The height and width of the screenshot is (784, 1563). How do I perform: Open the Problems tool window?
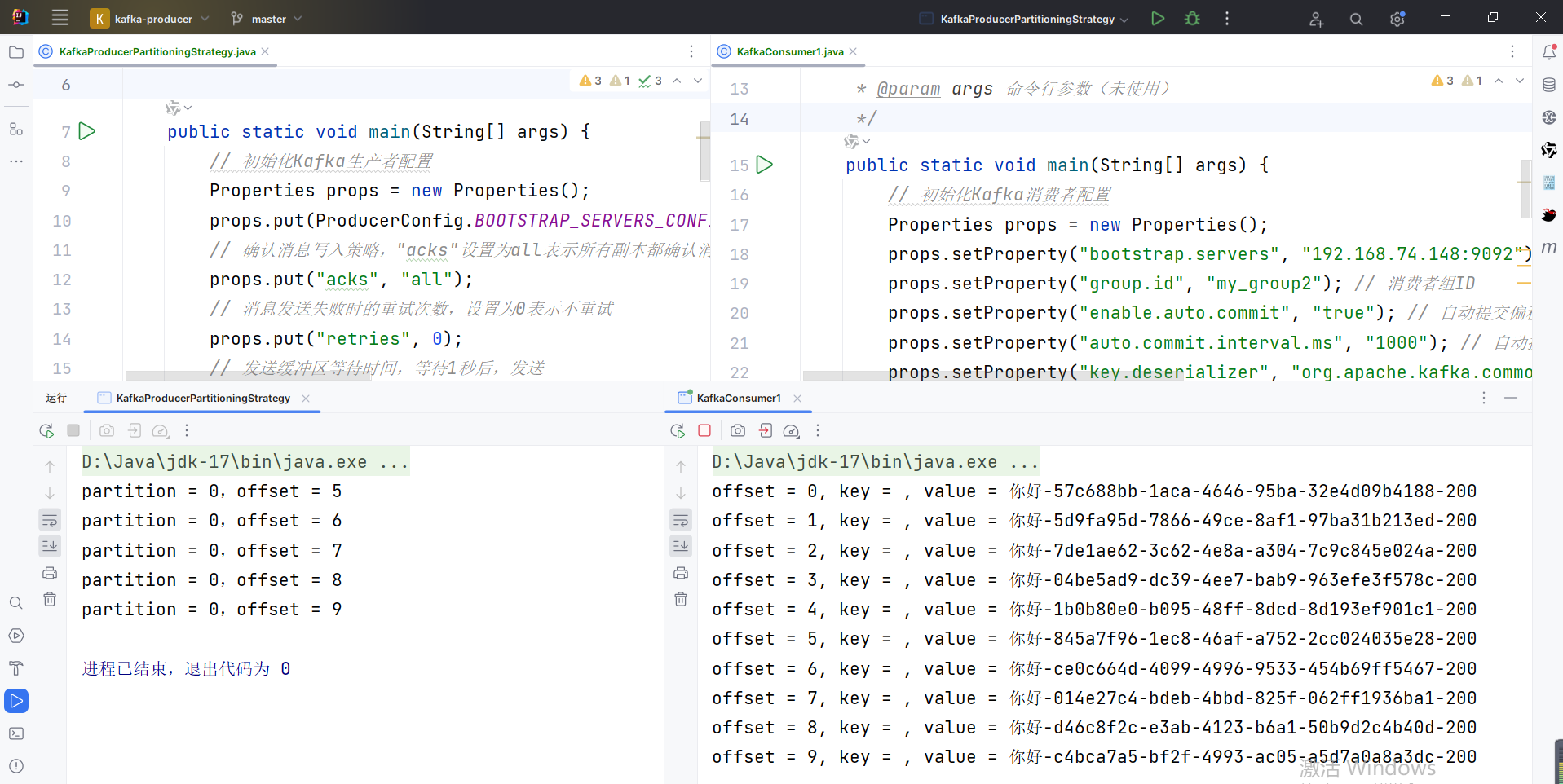click(x=16, y=766)
